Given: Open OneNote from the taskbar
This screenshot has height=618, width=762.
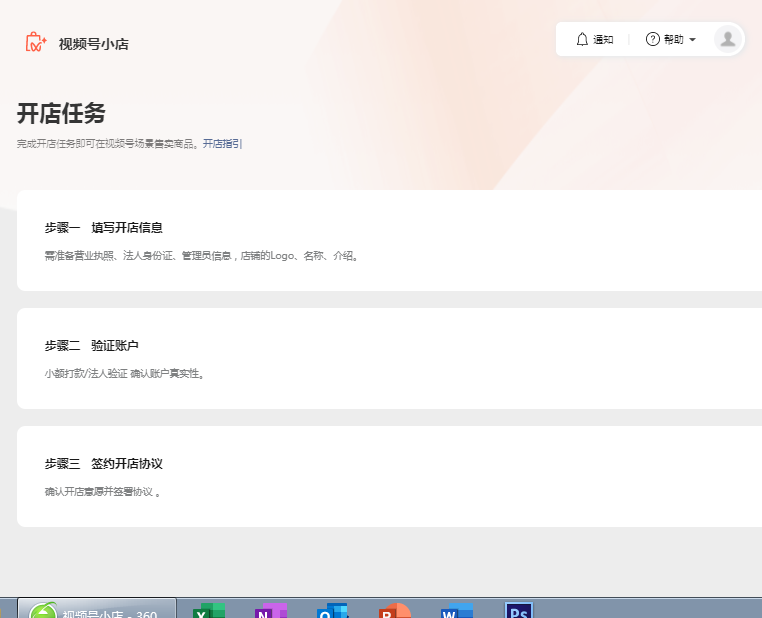Looking at the screenshot, I should (271, 610).
